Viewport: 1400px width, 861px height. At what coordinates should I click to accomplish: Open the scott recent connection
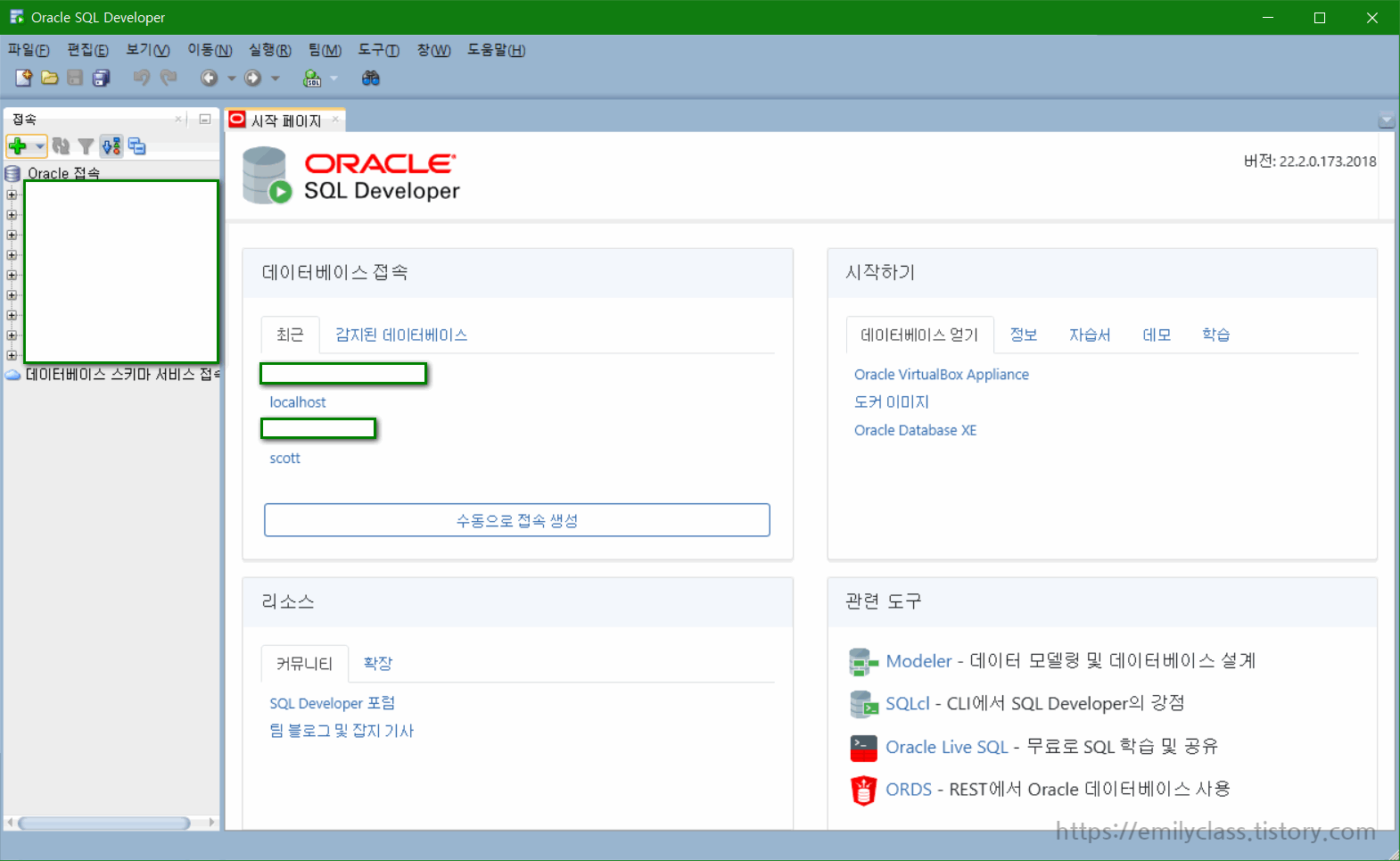285,459
